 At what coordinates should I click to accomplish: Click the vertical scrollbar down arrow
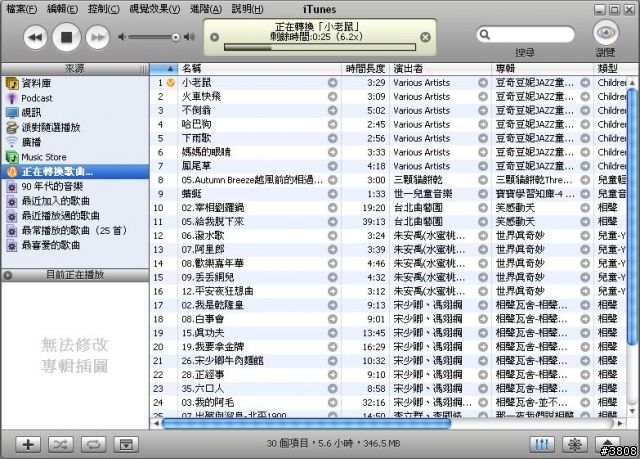tap(632, 411)
